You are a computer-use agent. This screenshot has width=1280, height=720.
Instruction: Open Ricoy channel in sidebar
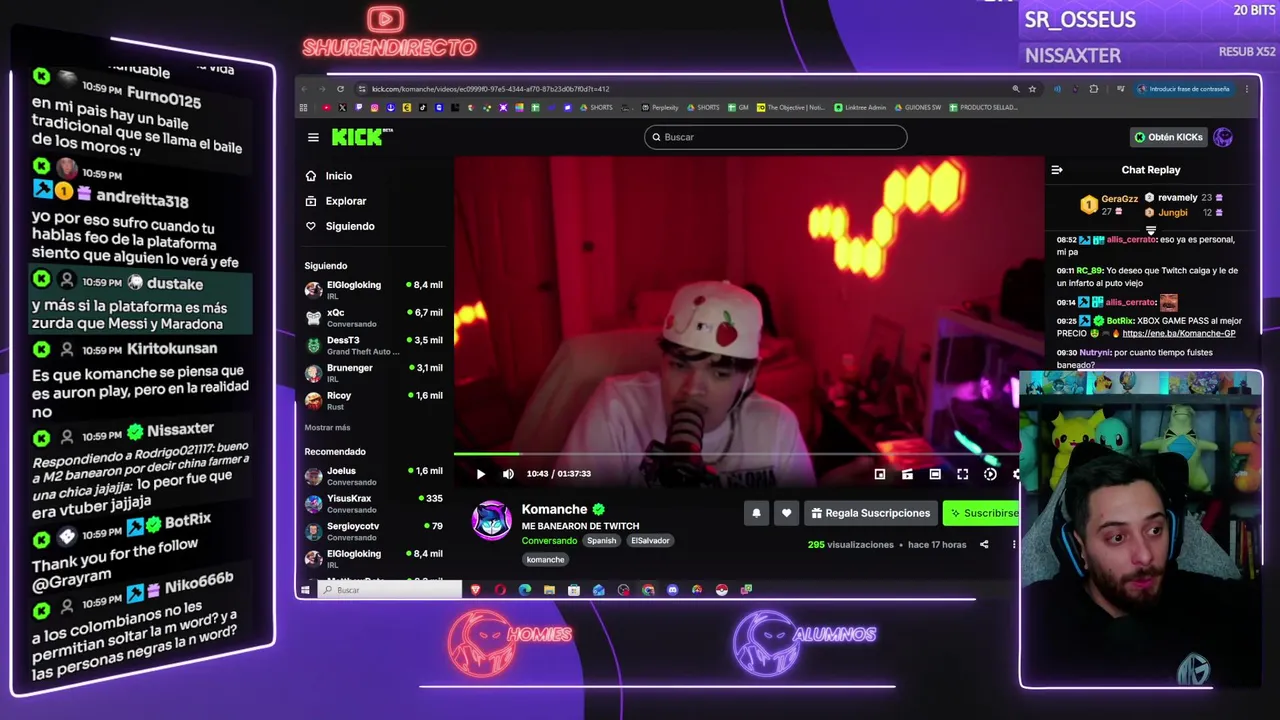point(373,400)
